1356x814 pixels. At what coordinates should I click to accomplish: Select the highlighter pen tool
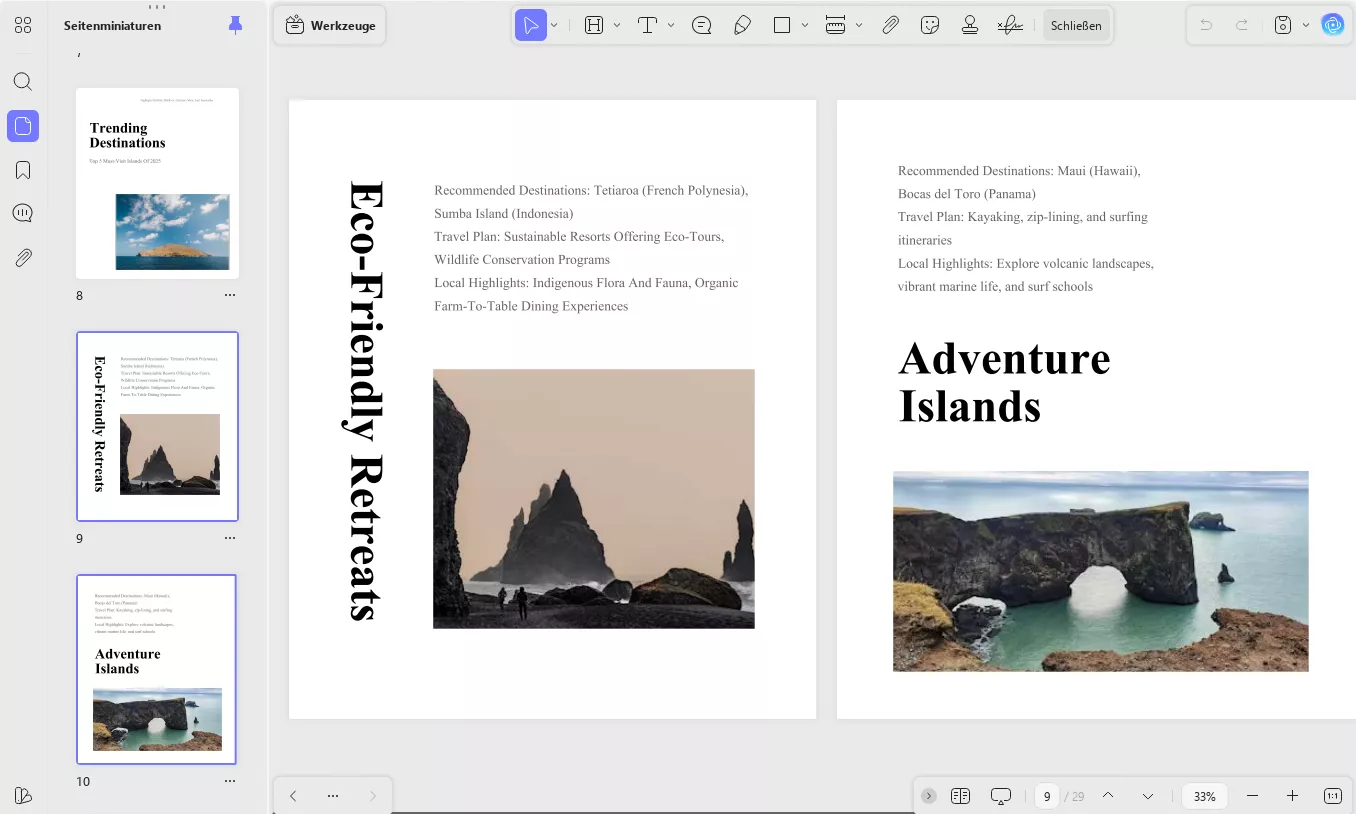[742, 26]
